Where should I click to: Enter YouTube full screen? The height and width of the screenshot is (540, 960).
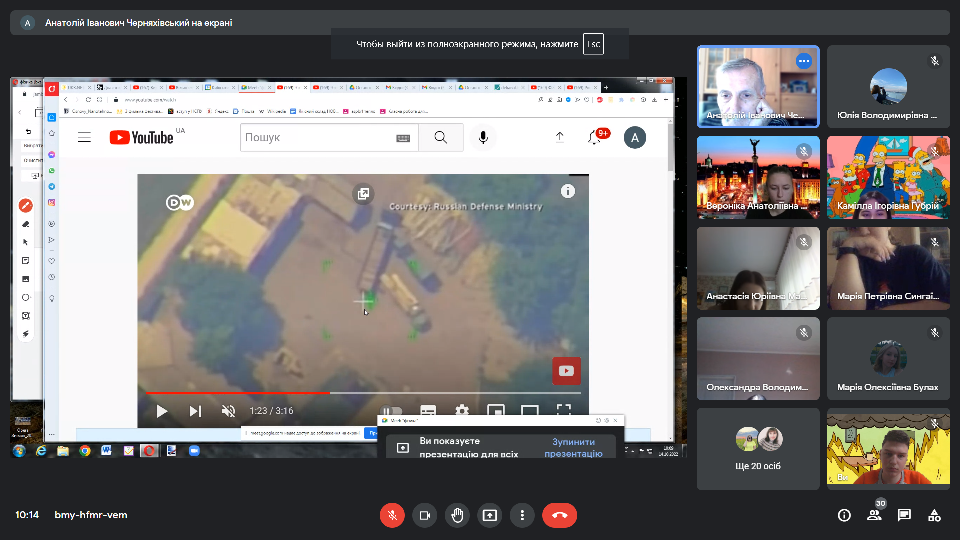[x=564, y=410]
